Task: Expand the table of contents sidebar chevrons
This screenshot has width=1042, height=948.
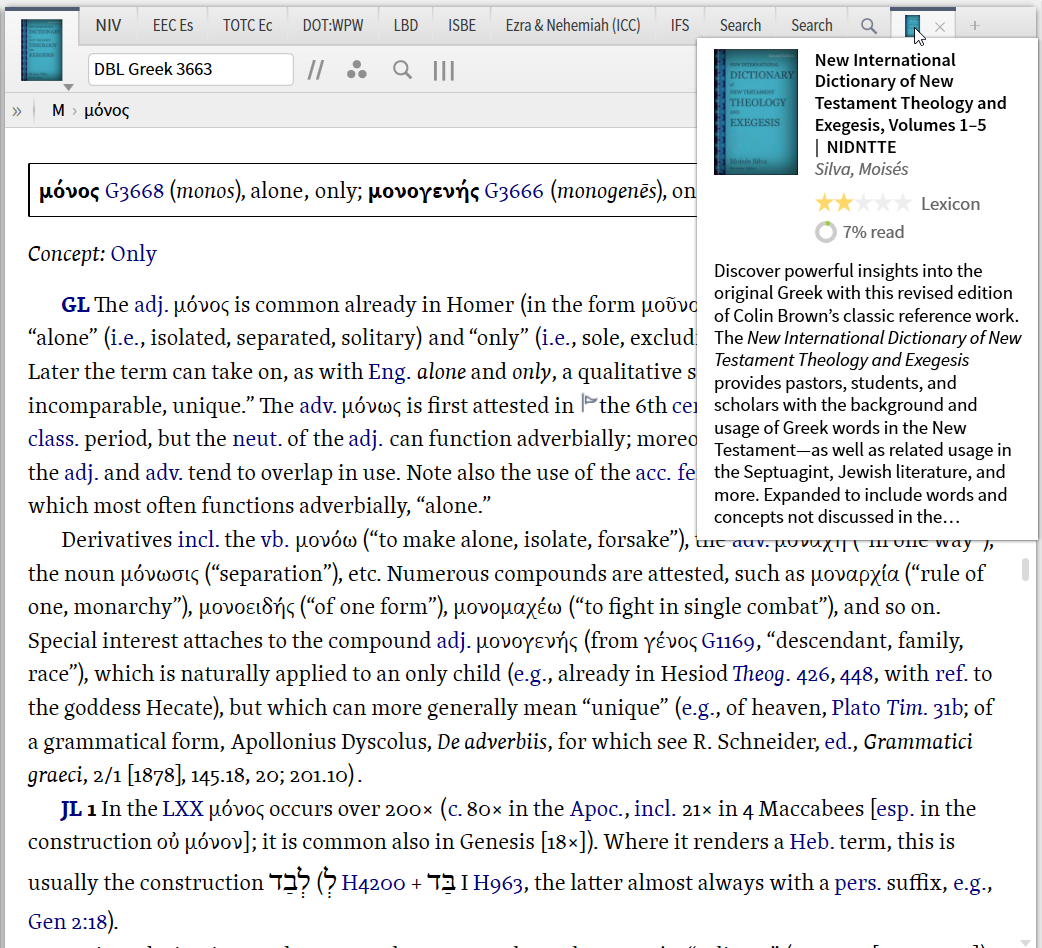Action: click(17, 111)
